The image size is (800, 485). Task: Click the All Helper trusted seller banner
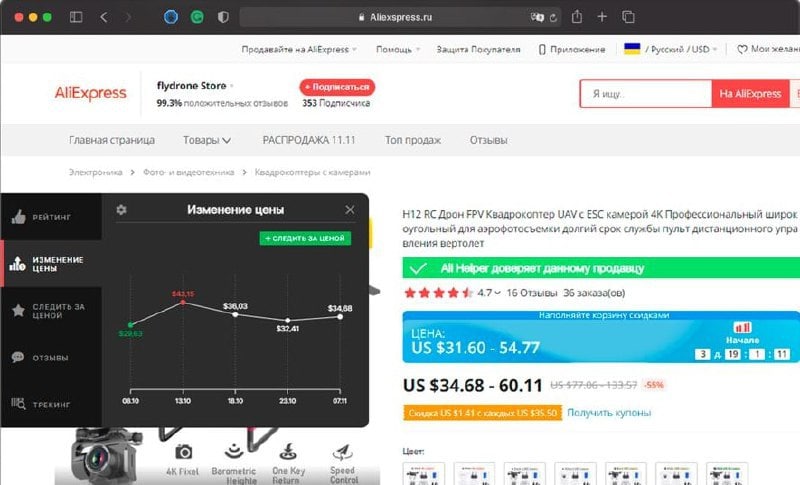point(601,268)
